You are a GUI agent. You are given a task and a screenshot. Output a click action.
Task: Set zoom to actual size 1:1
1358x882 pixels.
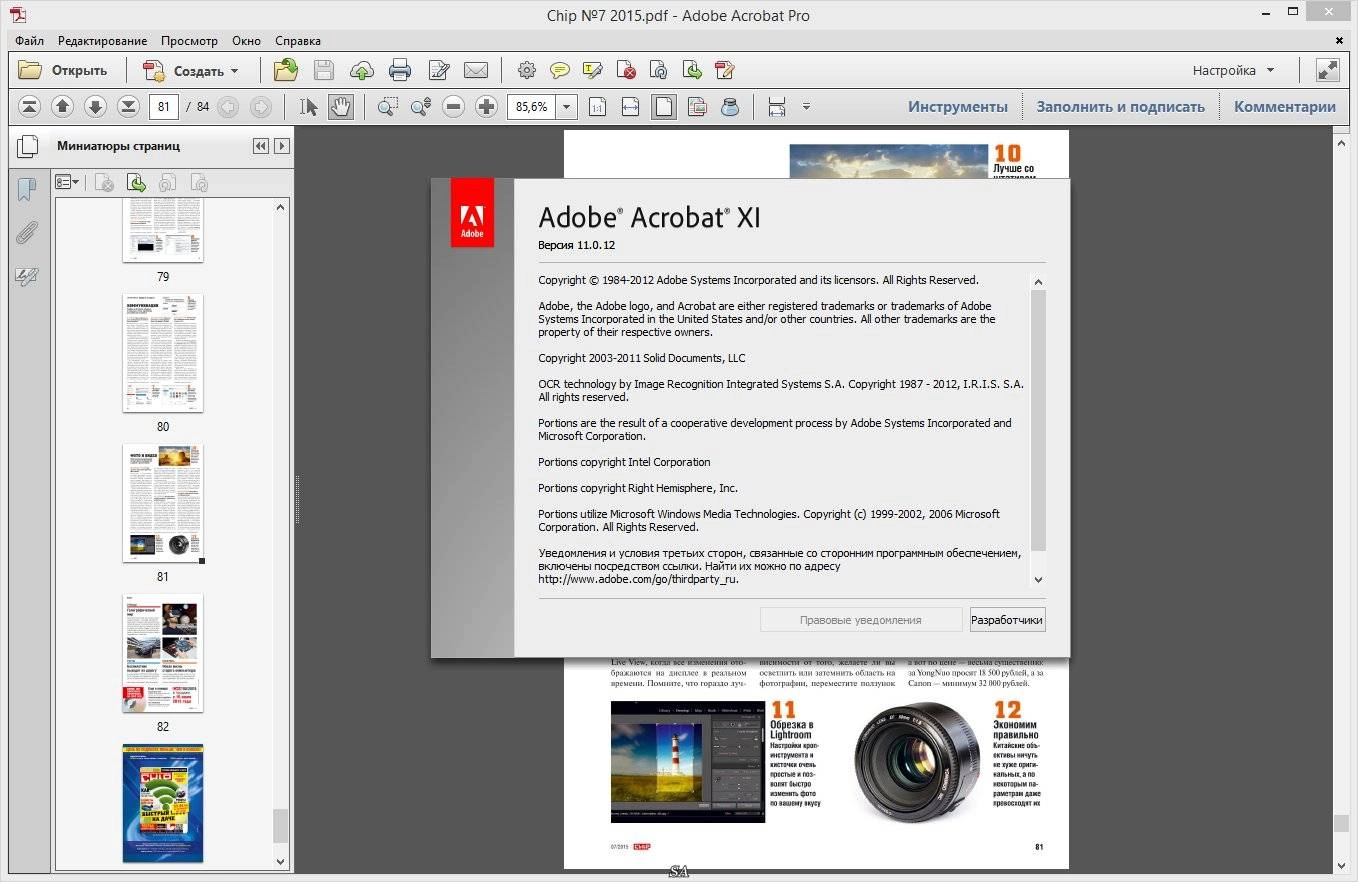(597, 107)
